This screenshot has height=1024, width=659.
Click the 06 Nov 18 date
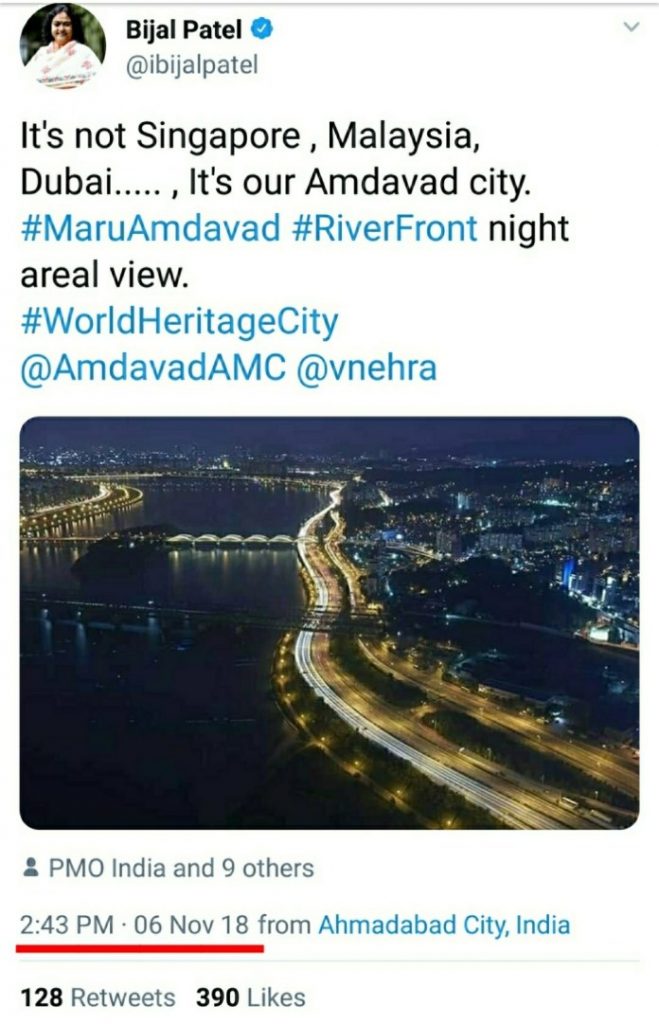click(191, 925)
